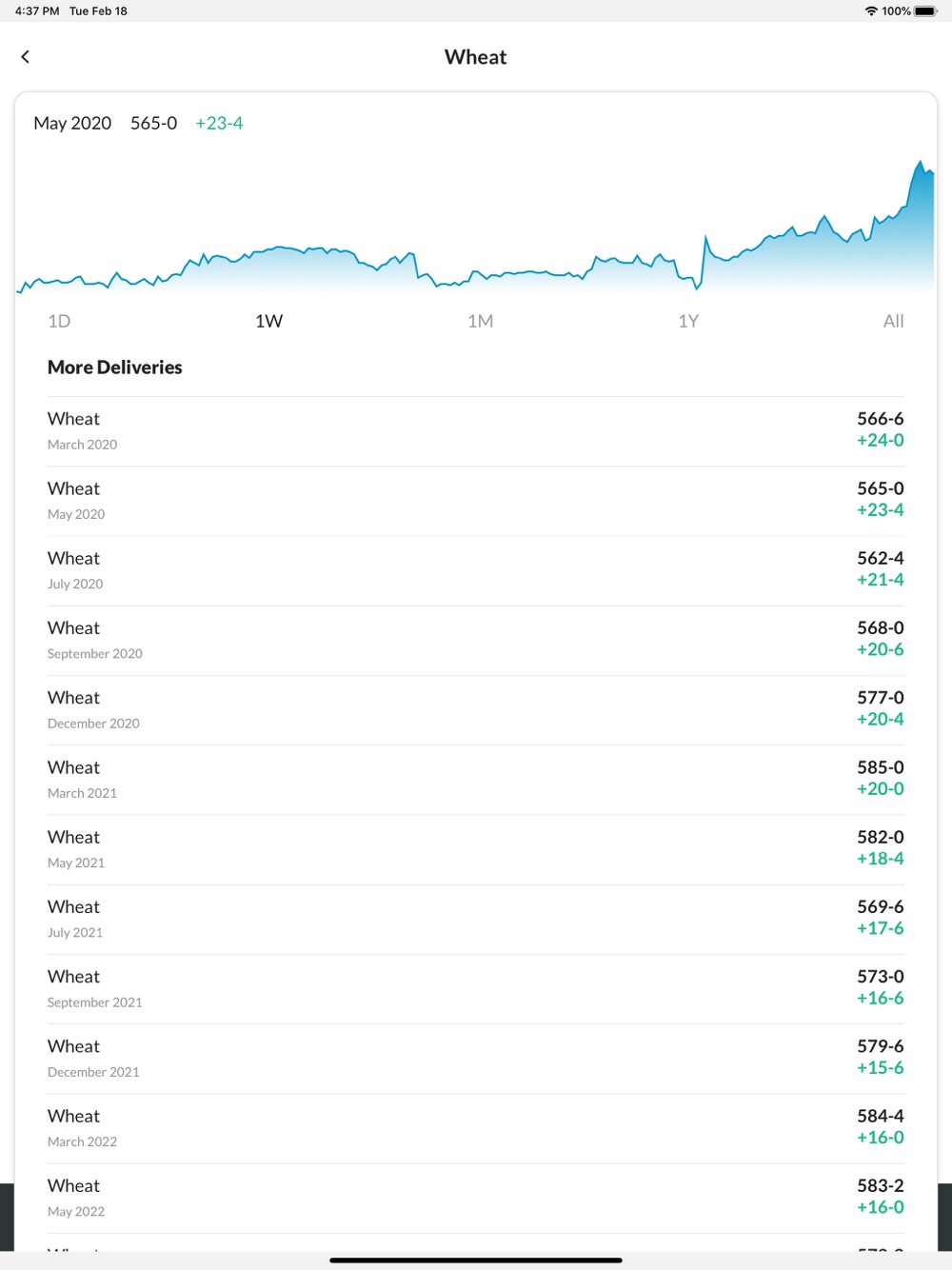Select the 1D chart range
Image resolution: width=952 pixels, height=1270 pixels.
point(59,321)
